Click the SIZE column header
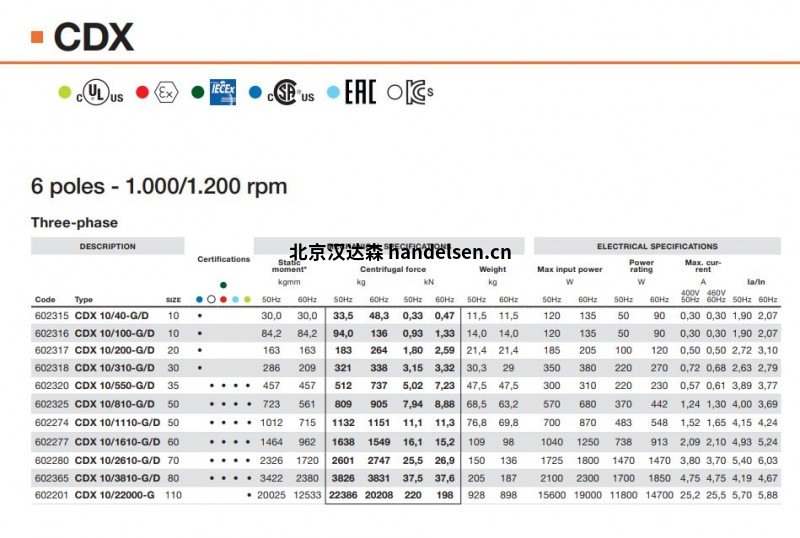Screen dimensions: 800x538 pyautogui.click(x=173, y=300)
